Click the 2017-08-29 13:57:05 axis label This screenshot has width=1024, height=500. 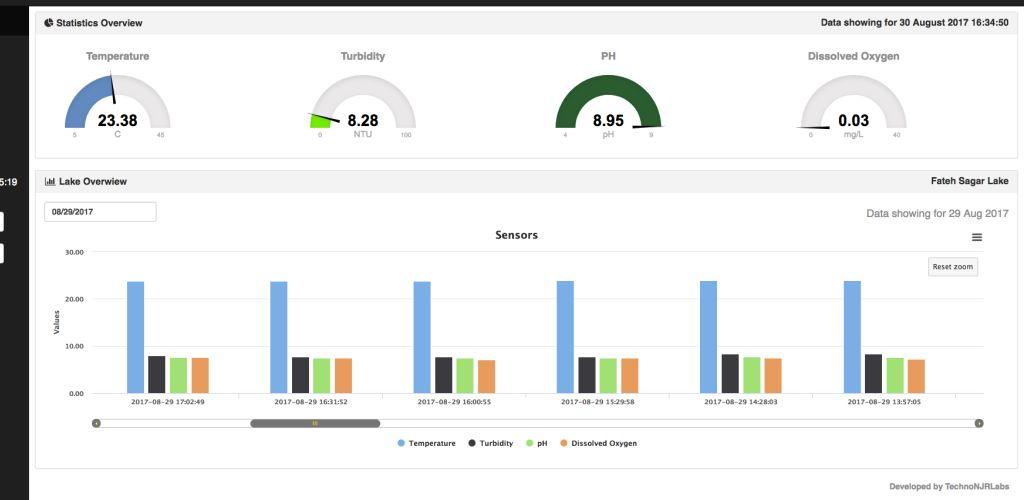click(x=884, y=402)
